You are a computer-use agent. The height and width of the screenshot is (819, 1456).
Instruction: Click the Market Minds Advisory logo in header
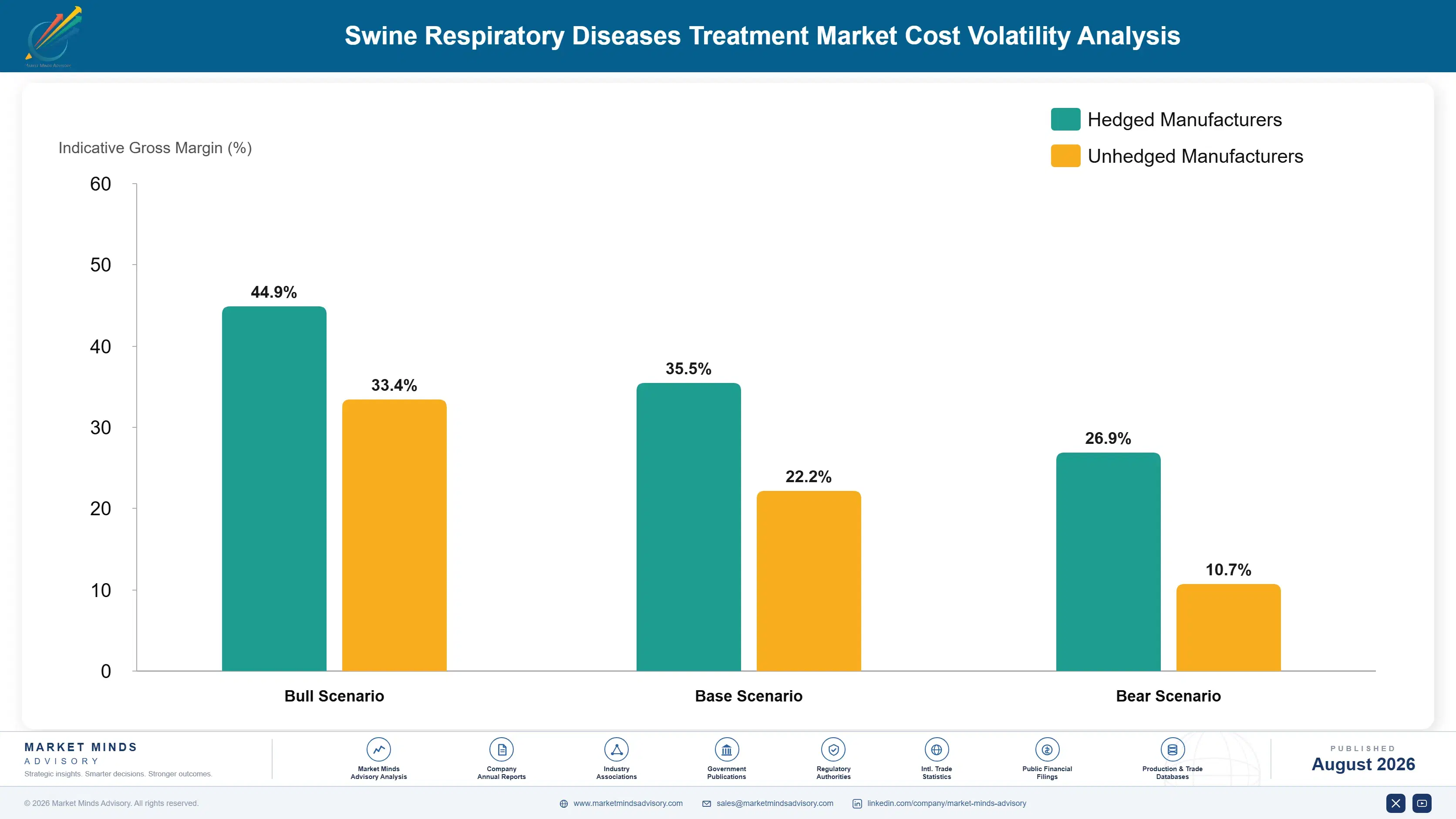[53, 37]
